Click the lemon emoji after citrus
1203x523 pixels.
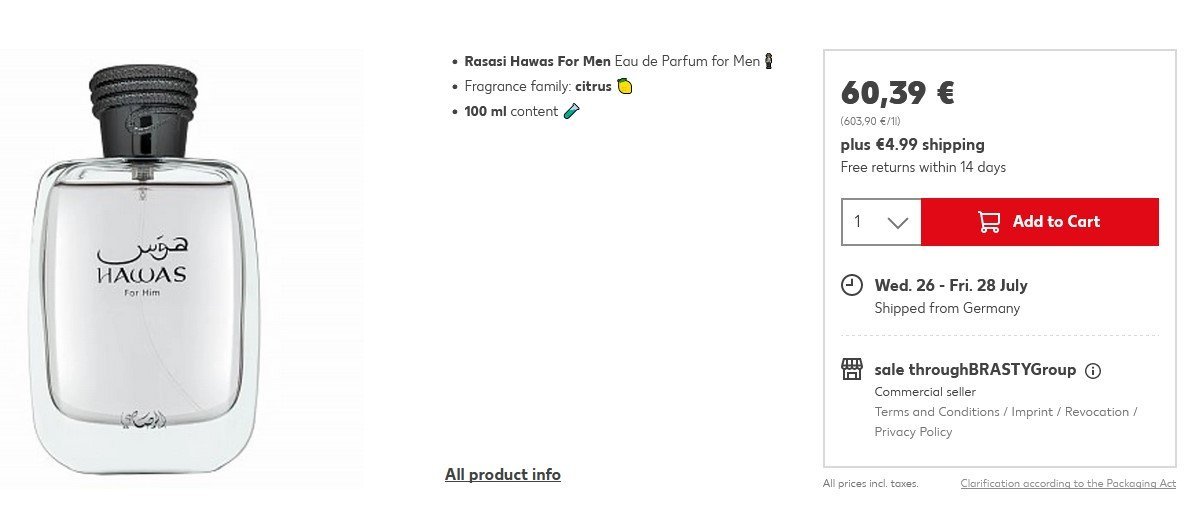(x=625, y=87)
